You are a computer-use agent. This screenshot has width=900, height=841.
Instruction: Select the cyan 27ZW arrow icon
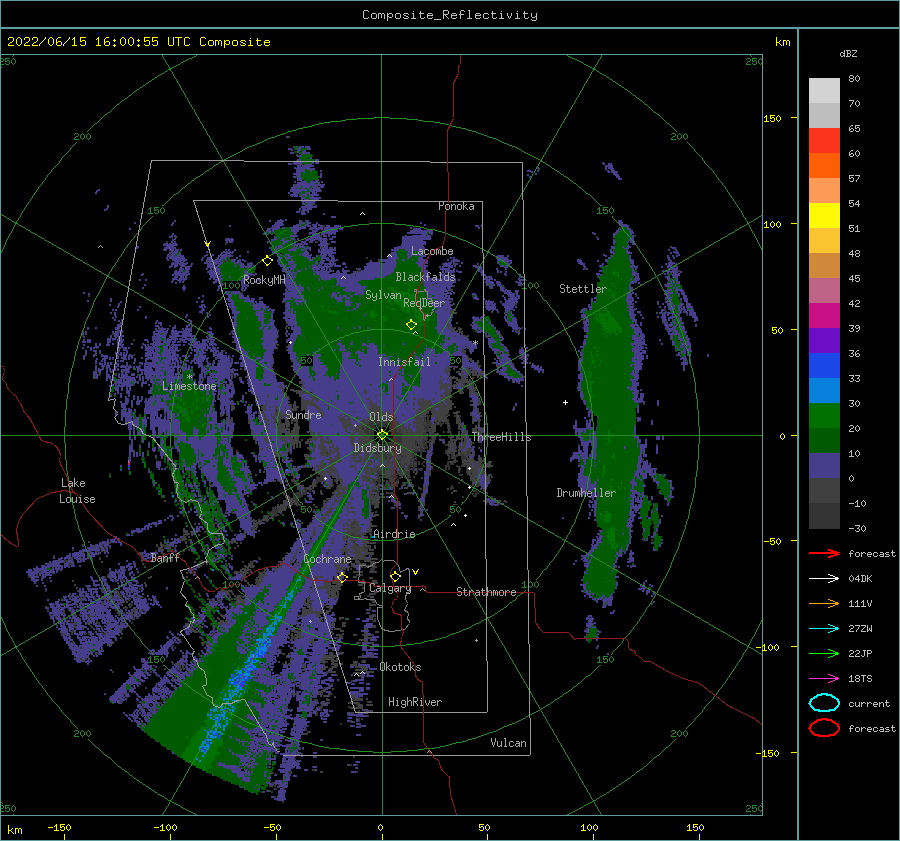click(x=824, y=629)
